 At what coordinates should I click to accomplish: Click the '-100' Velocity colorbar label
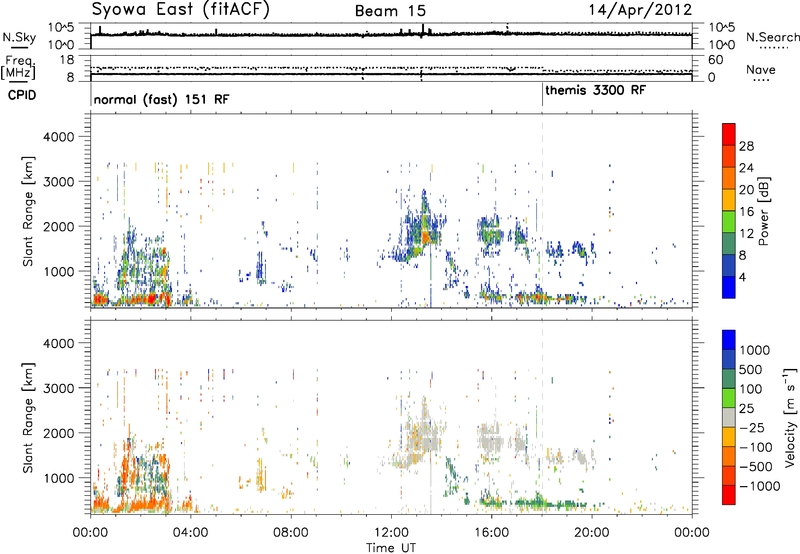coord(755,447)
